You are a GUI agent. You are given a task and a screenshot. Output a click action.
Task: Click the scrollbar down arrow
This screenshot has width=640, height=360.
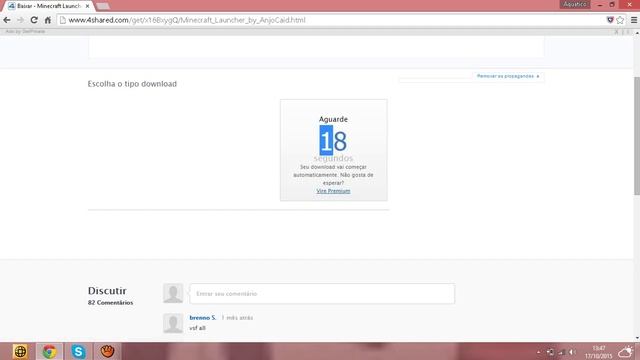pos(637,338)
